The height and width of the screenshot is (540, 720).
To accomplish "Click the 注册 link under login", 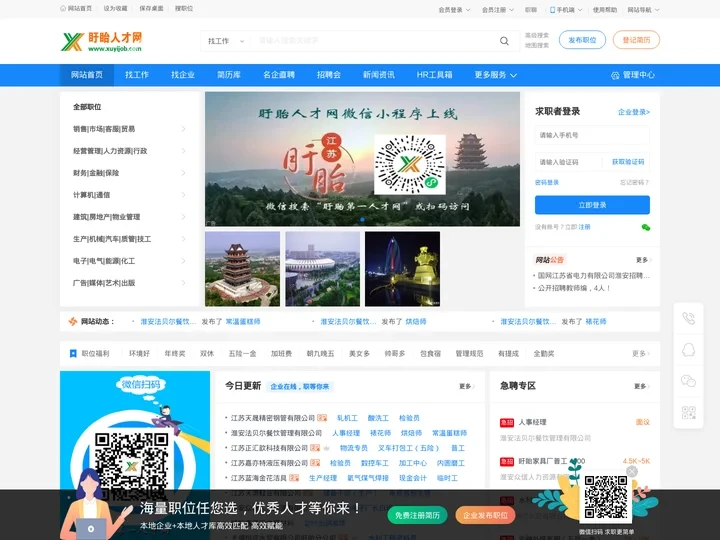I will (x=584, y=227).
